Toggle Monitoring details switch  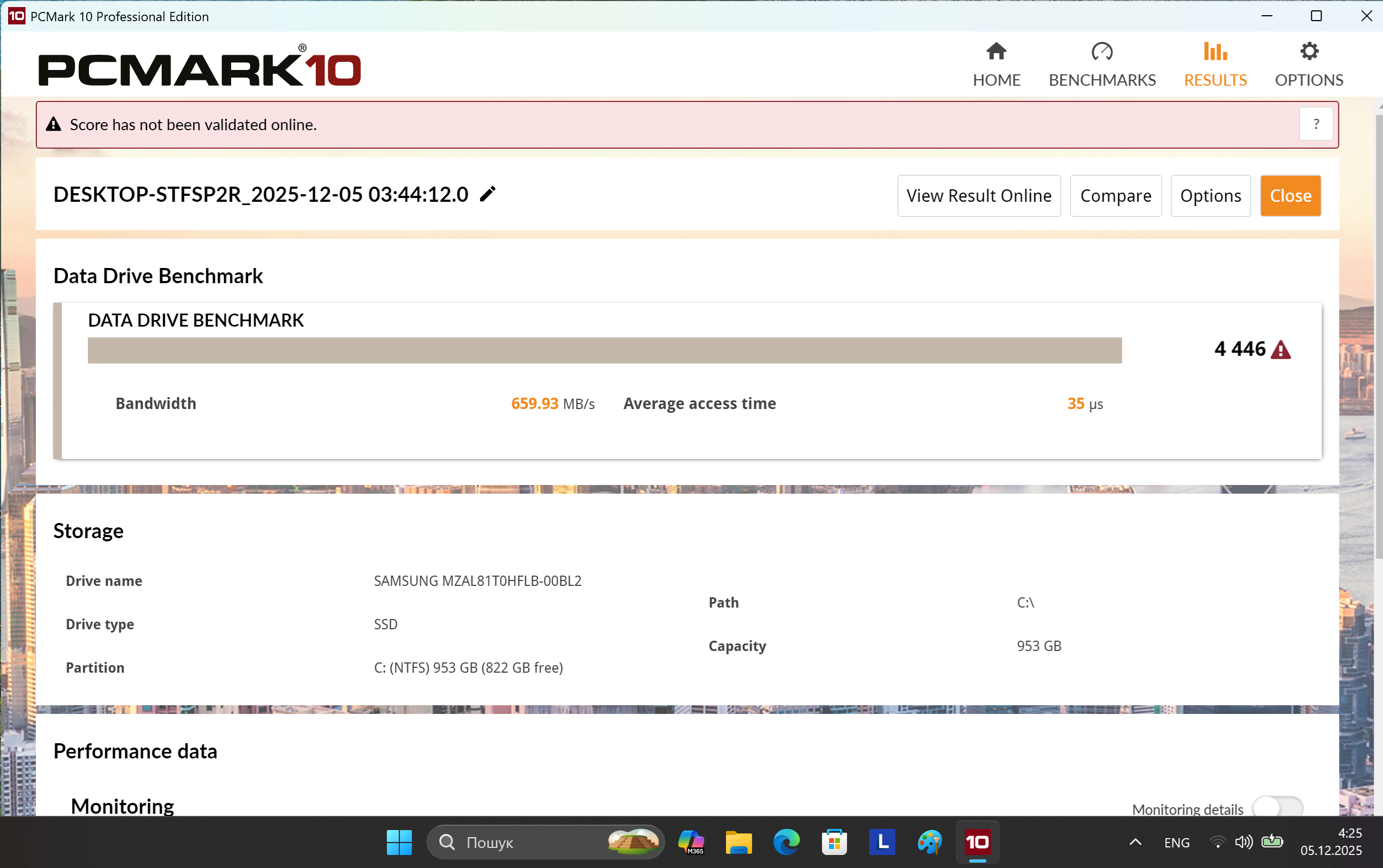1277,807
